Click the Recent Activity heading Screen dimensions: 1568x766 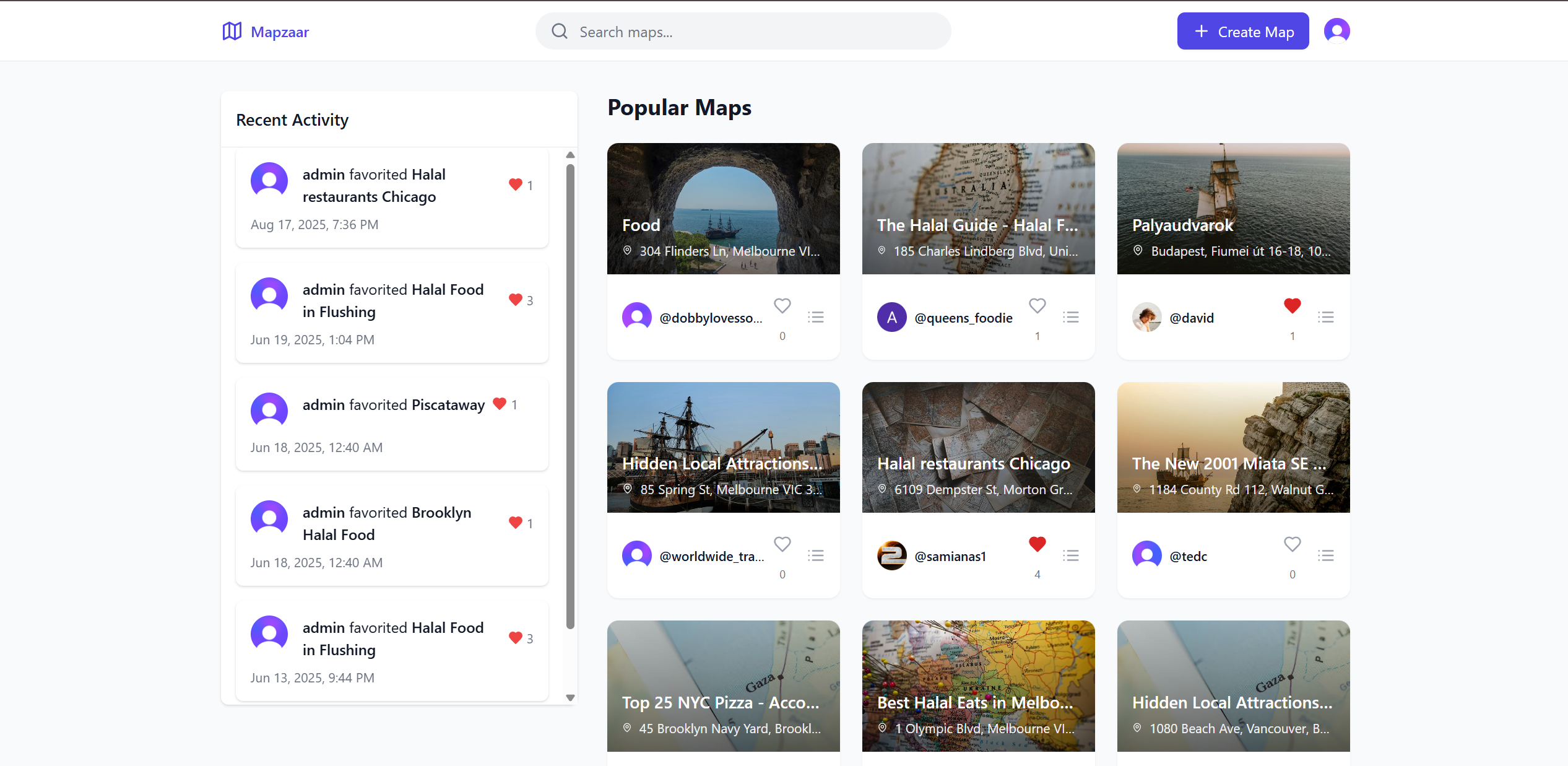pyautogui.click(x=292, y=120)
